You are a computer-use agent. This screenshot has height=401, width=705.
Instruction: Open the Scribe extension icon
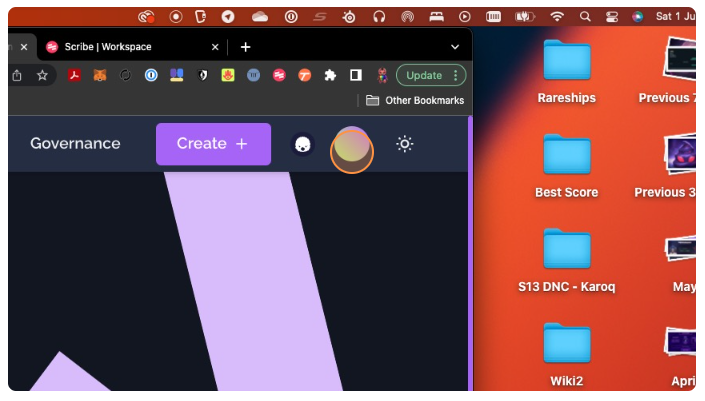[279, 75]
